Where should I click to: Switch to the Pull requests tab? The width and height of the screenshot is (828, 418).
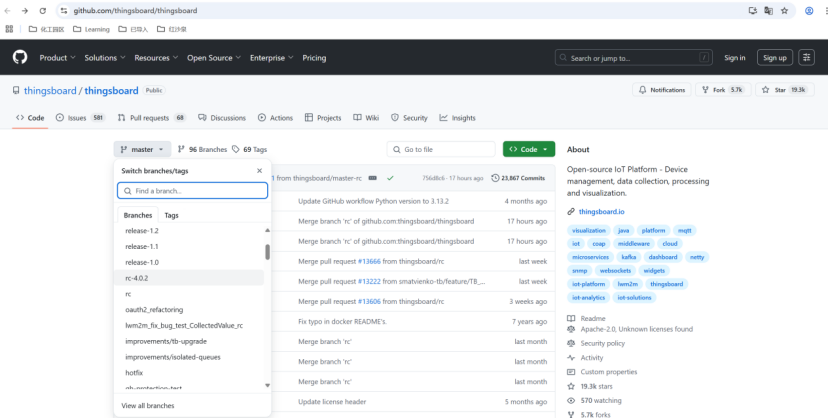tap(152, 118)
